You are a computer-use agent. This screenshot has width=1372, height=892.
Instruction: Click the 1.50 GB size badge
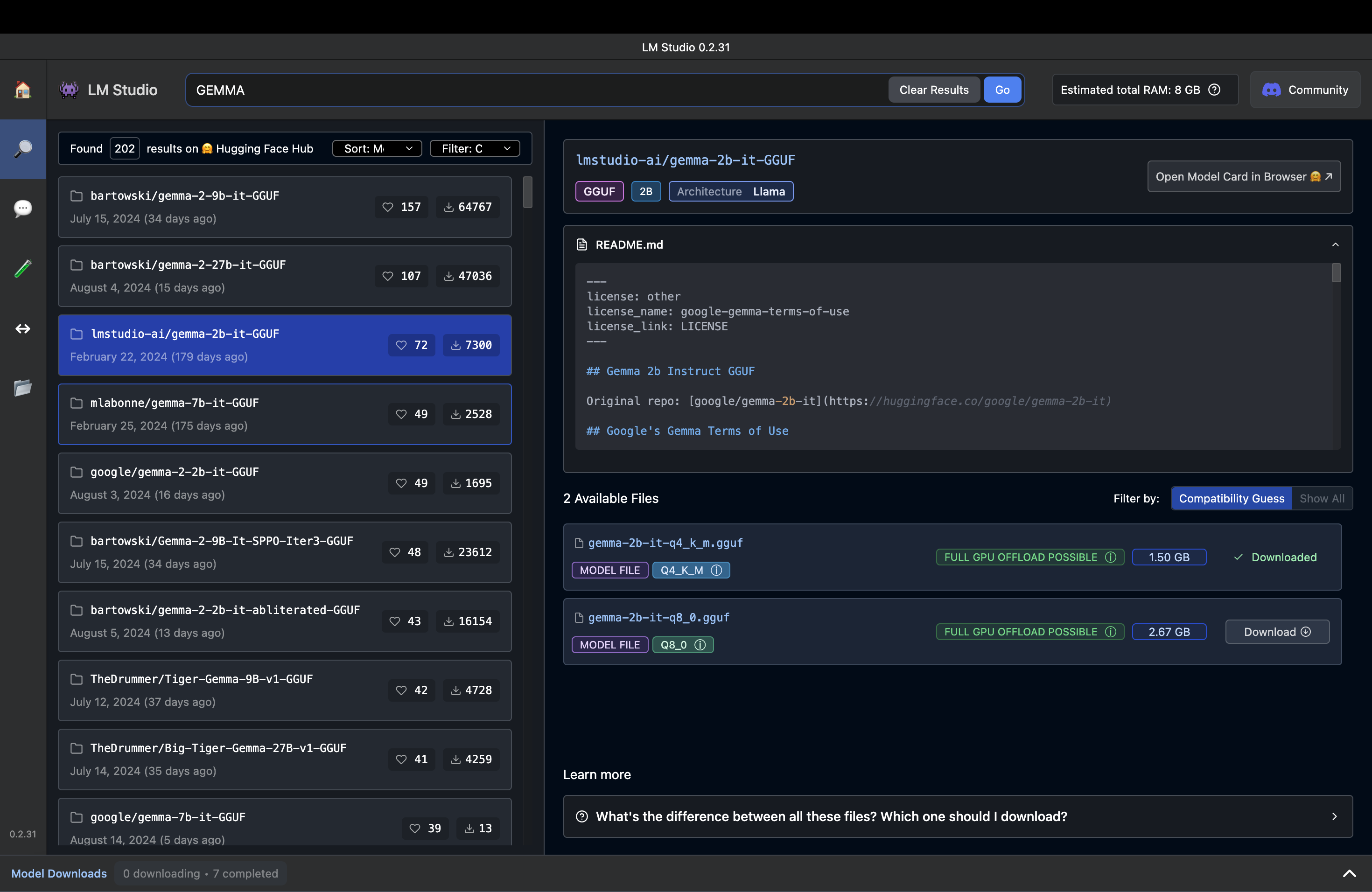pos(1169,557)
